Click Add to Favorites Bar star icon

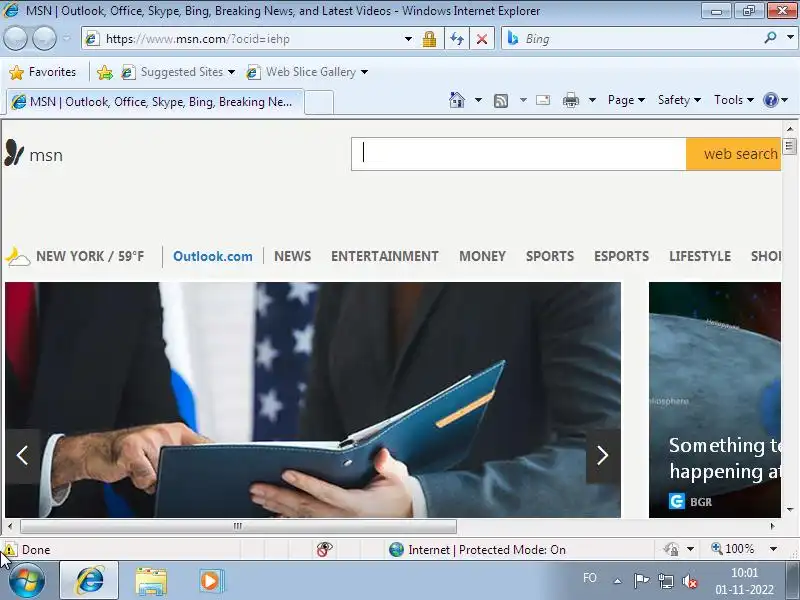tap(105, 72)
